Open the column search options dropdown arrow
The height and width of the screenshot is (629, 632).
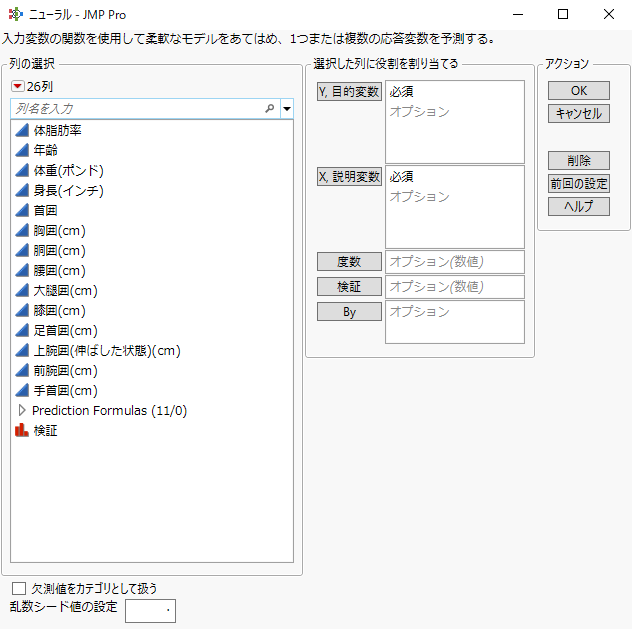[287, 109]
